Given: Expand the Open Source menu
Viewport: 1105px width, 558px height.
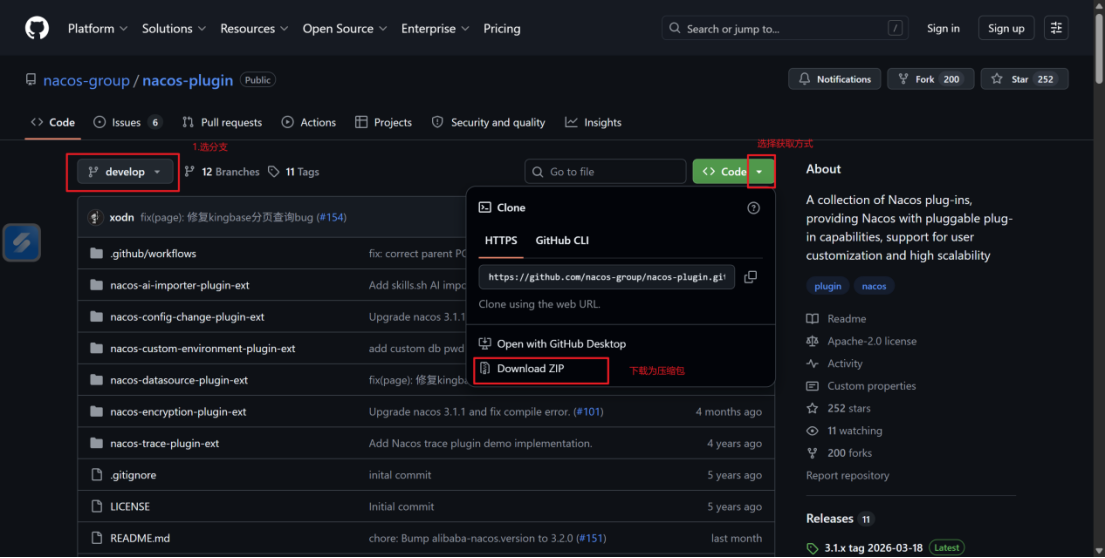Looking at the screenshot, I should click(x=345, y=29).
